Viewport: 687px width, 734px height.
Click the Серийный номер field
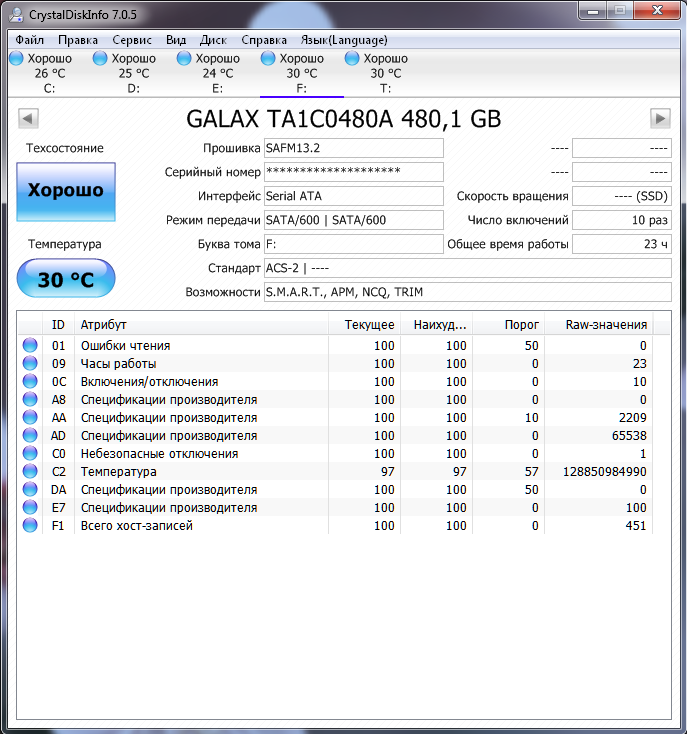pyautogui.click(x=354, y=172)
